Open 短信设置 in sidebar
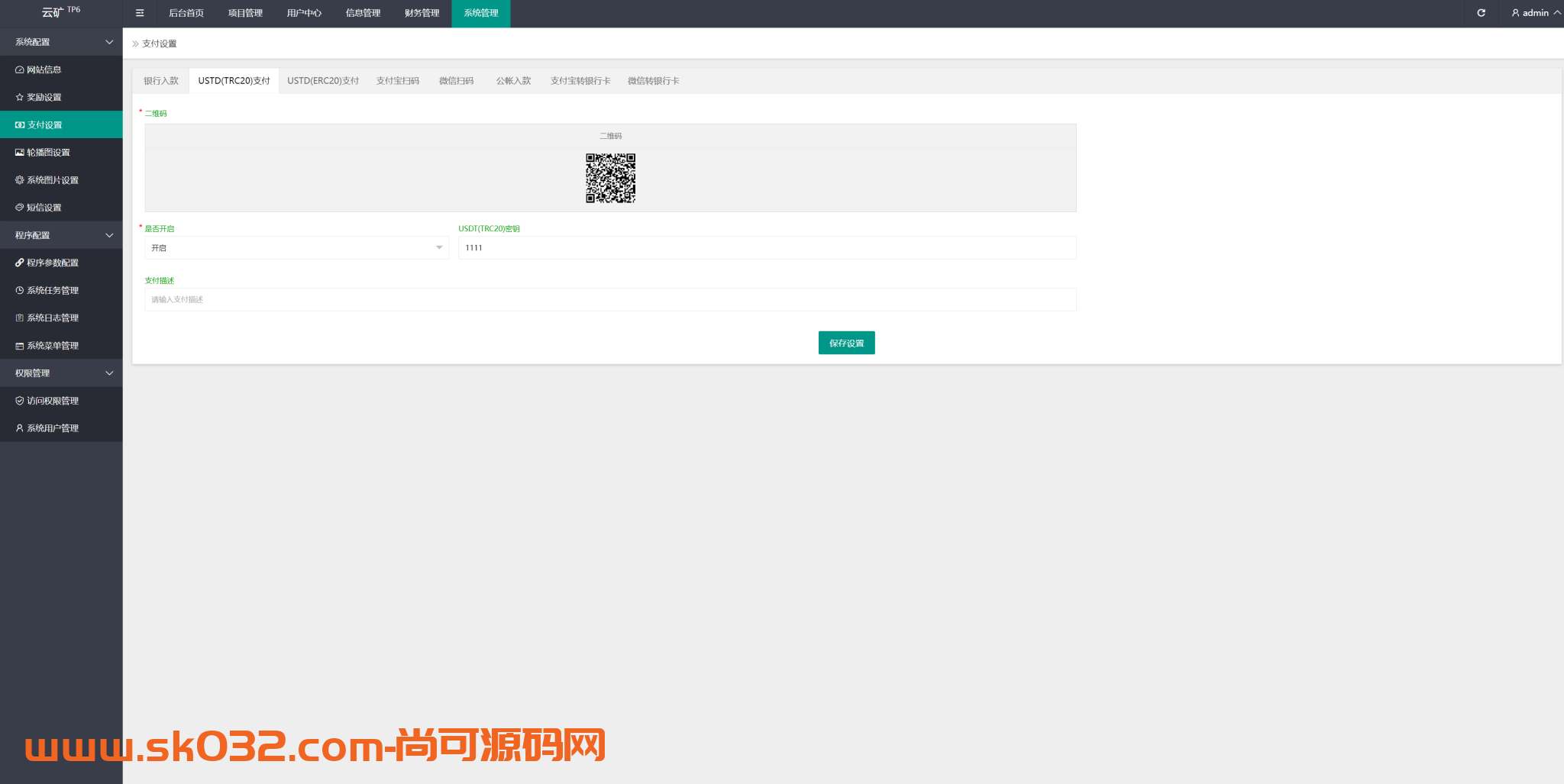1564x784 pixels. (61, 208)
